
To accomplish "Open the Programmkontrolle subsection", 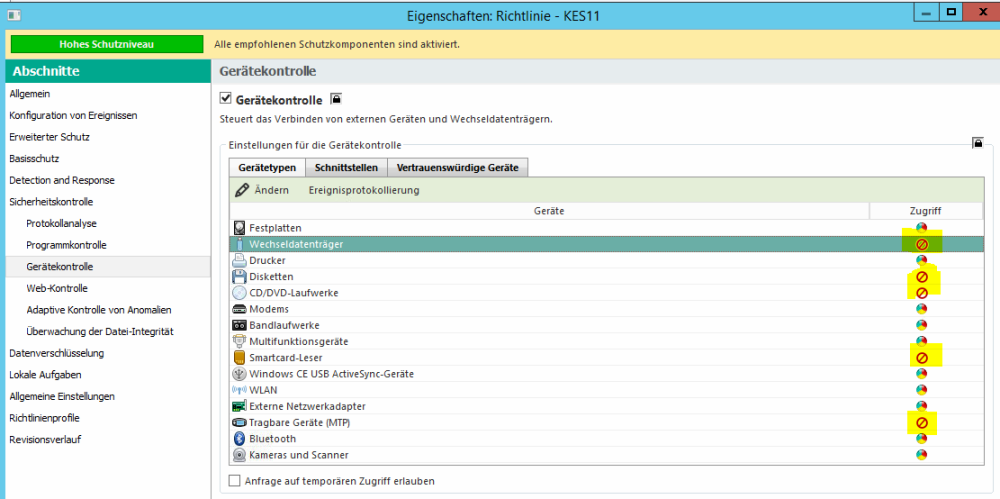I will point(66,246).
